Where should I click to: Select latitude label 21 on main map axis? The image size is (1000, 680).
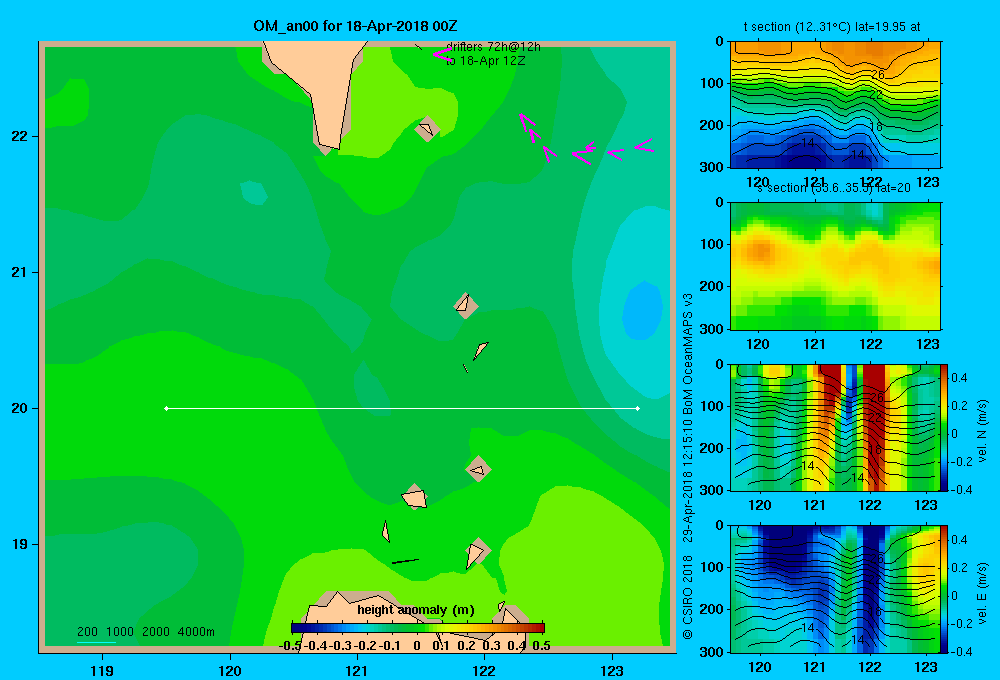(x=19, y=272)
